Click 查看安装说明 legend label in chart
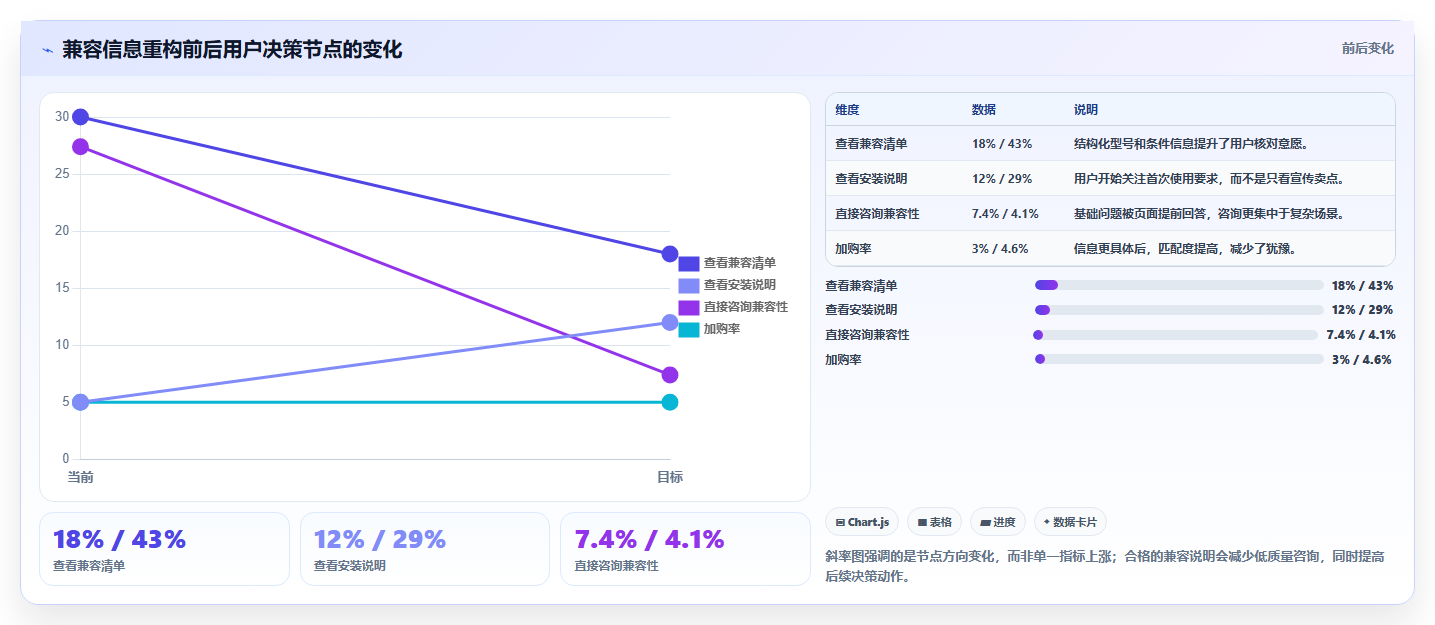The width and height of the screenshot is (1435, 625). pyautogui.click(x=739, y=285)
